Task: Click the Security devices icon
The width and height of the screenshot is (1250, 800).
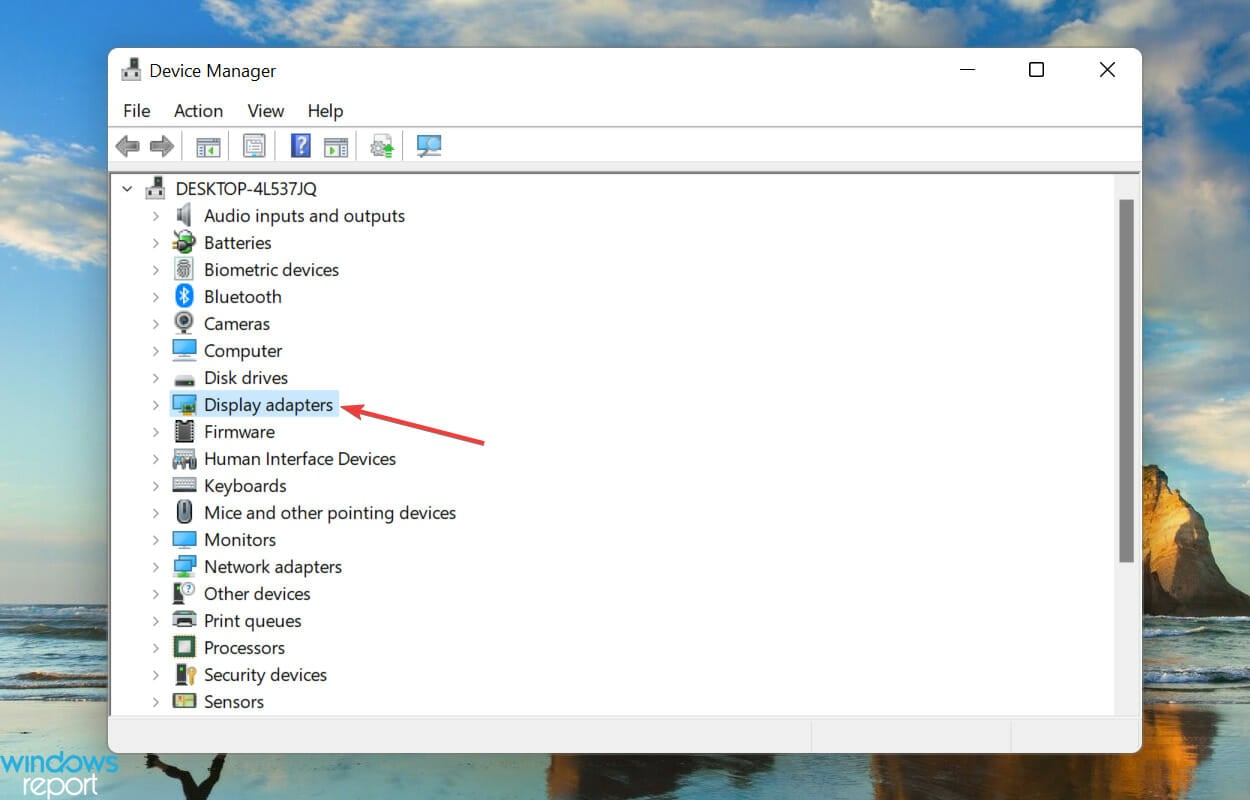Action: pyautogui.click(x=184, y=675)
